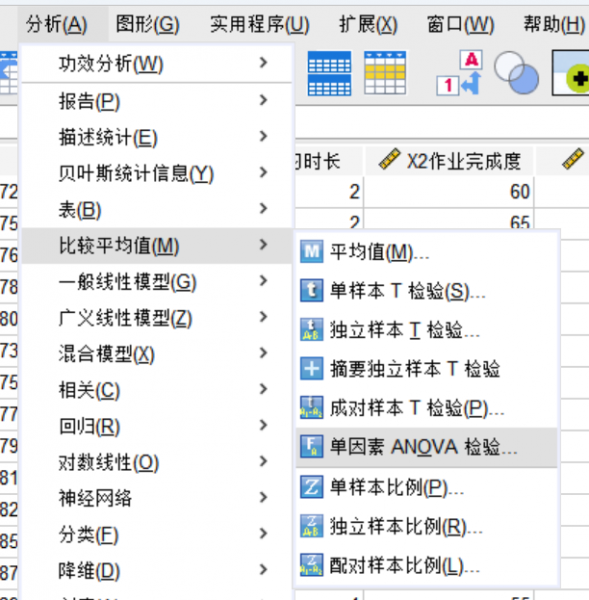Click the value labels A-1 toolbar icon
This screenshot has height=600, width=589.
coord(459,73)
